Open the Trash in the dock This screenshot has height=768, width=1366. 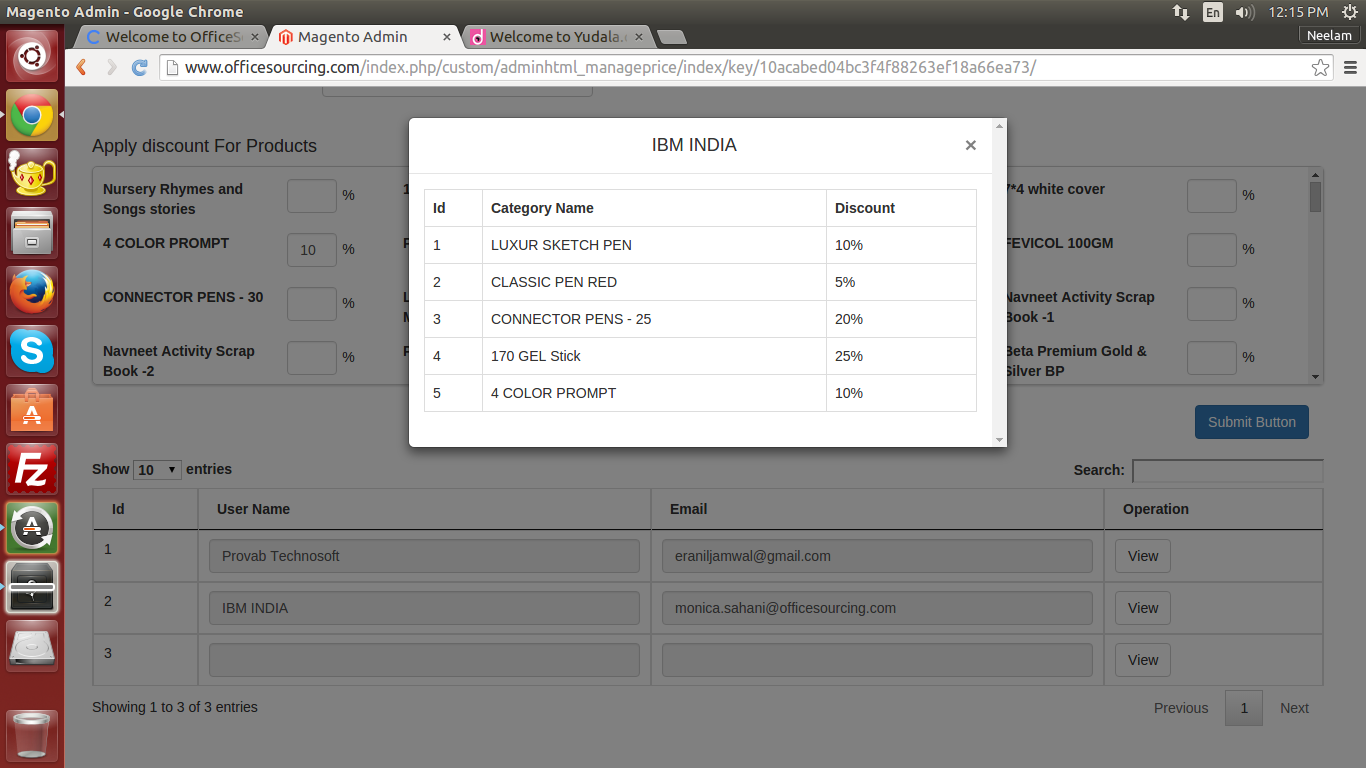pos(32,736)
